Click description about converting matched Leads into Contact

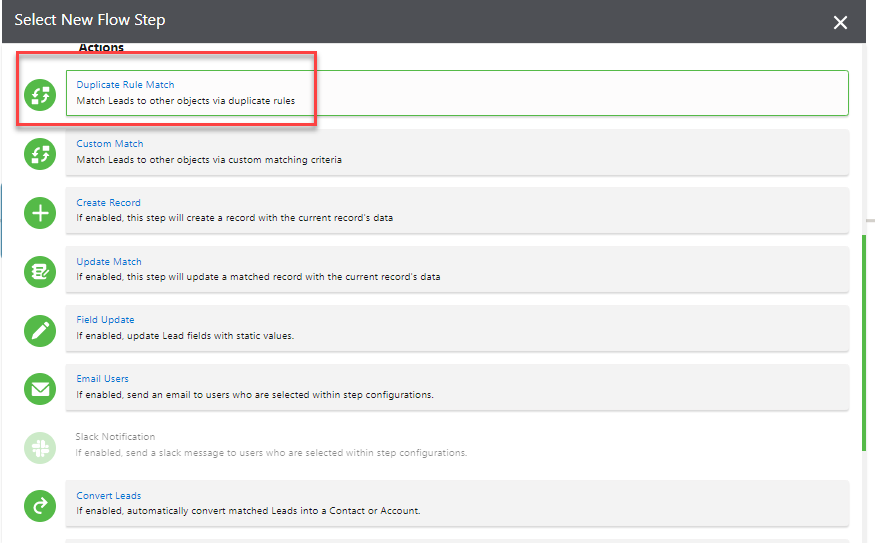click(x=248, y=511)
